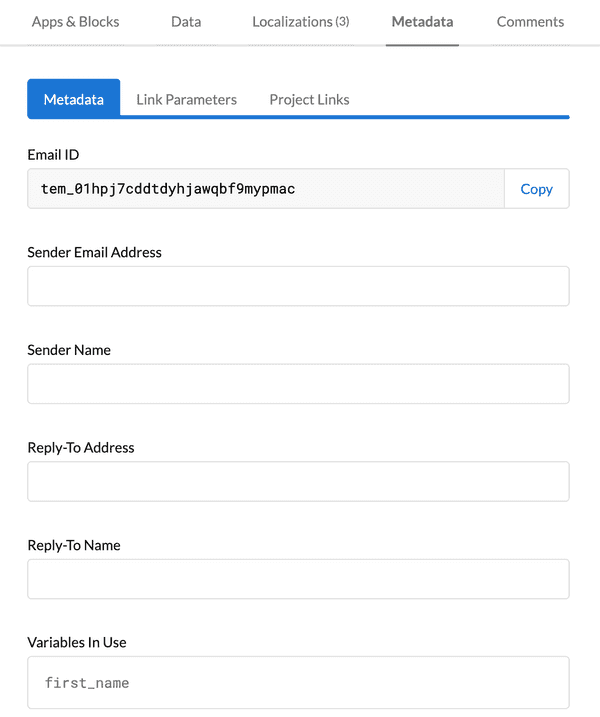Click the Variables In Use label
This screenshot has width=600, height=717.
click(x=77, y=642)
